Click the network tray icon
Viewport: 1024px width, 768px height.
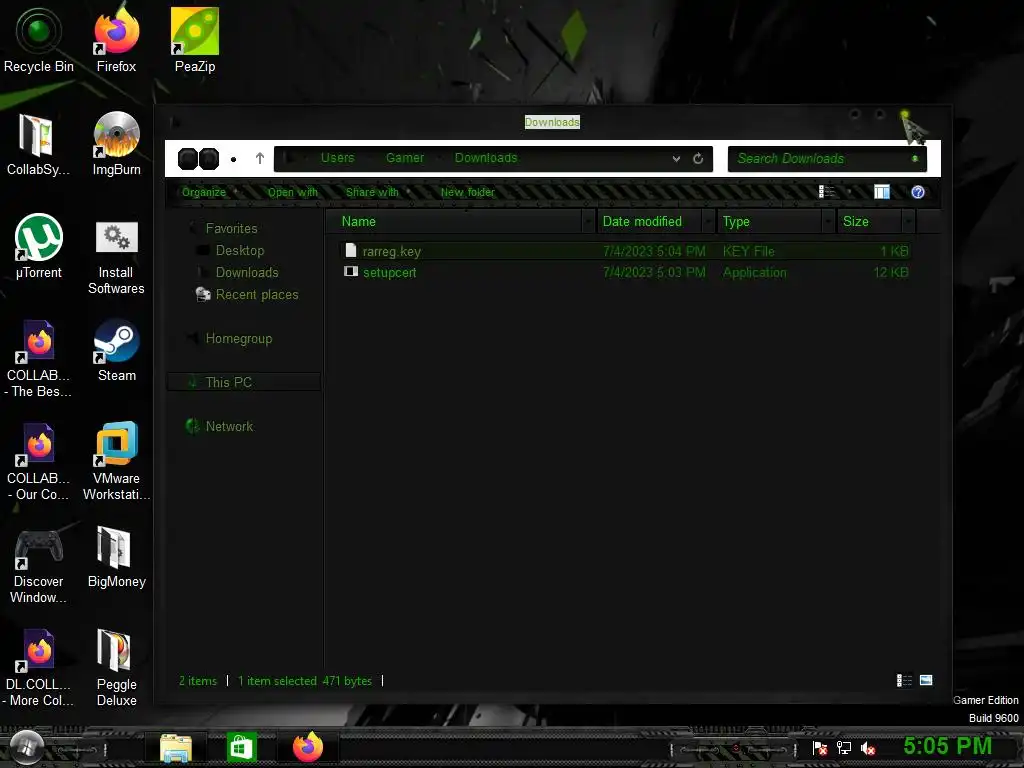844,748
